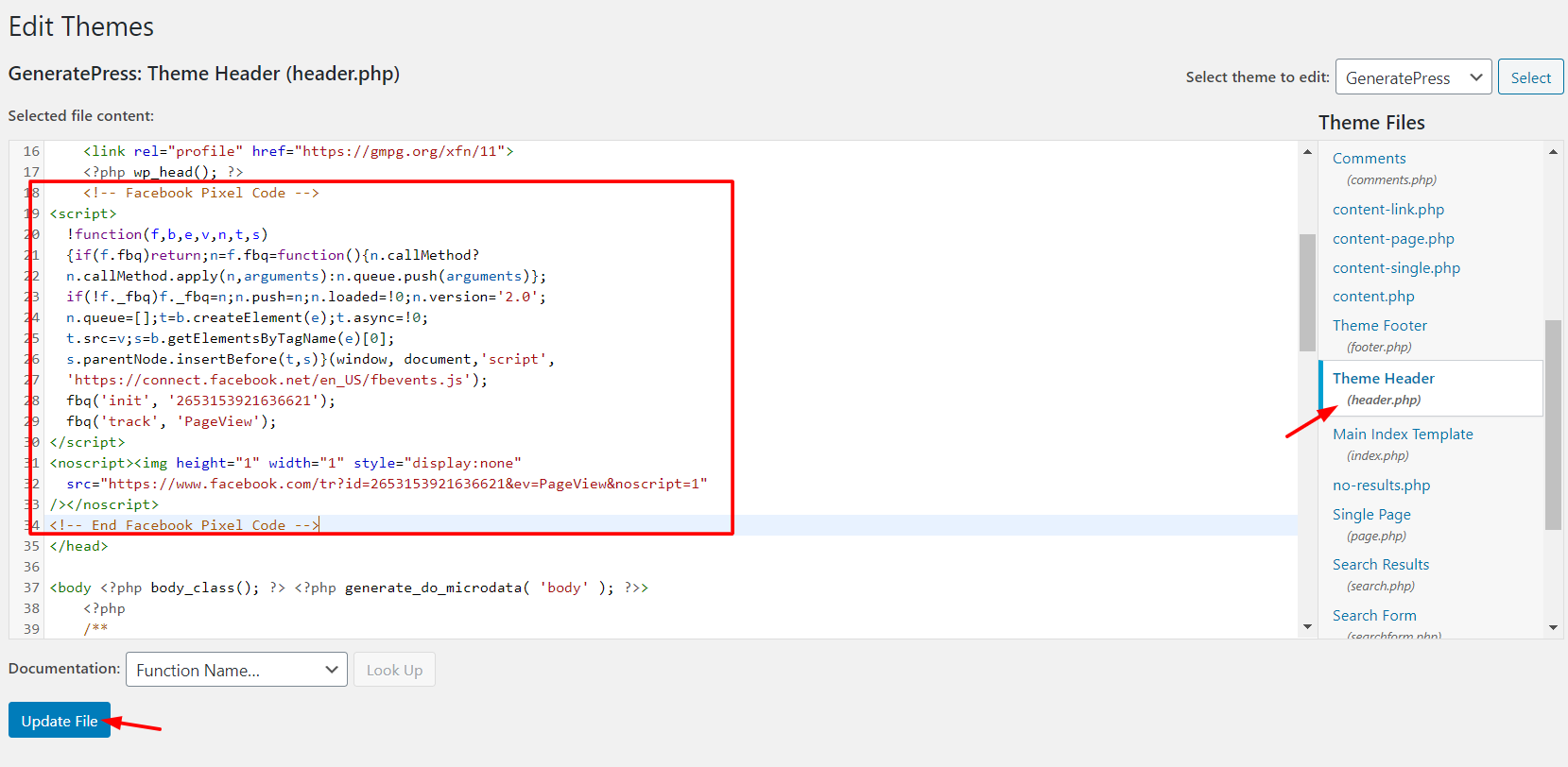
Task: Click the closing </script> tag line
Action: tap(87, 442)
